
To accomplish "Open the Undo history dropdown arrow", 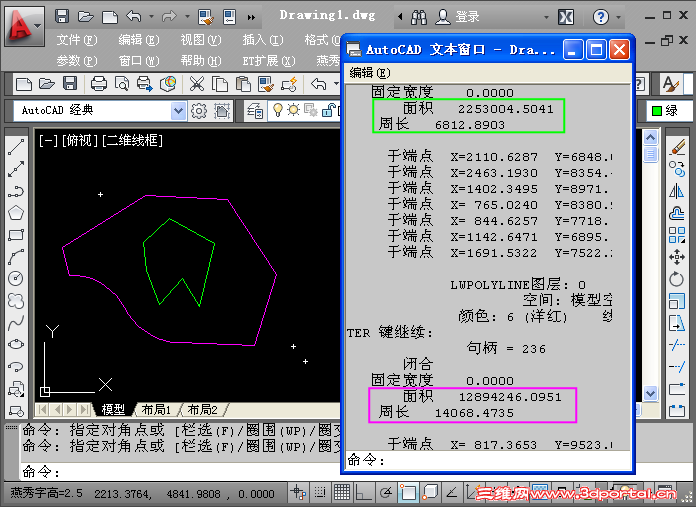I will 151,17.
